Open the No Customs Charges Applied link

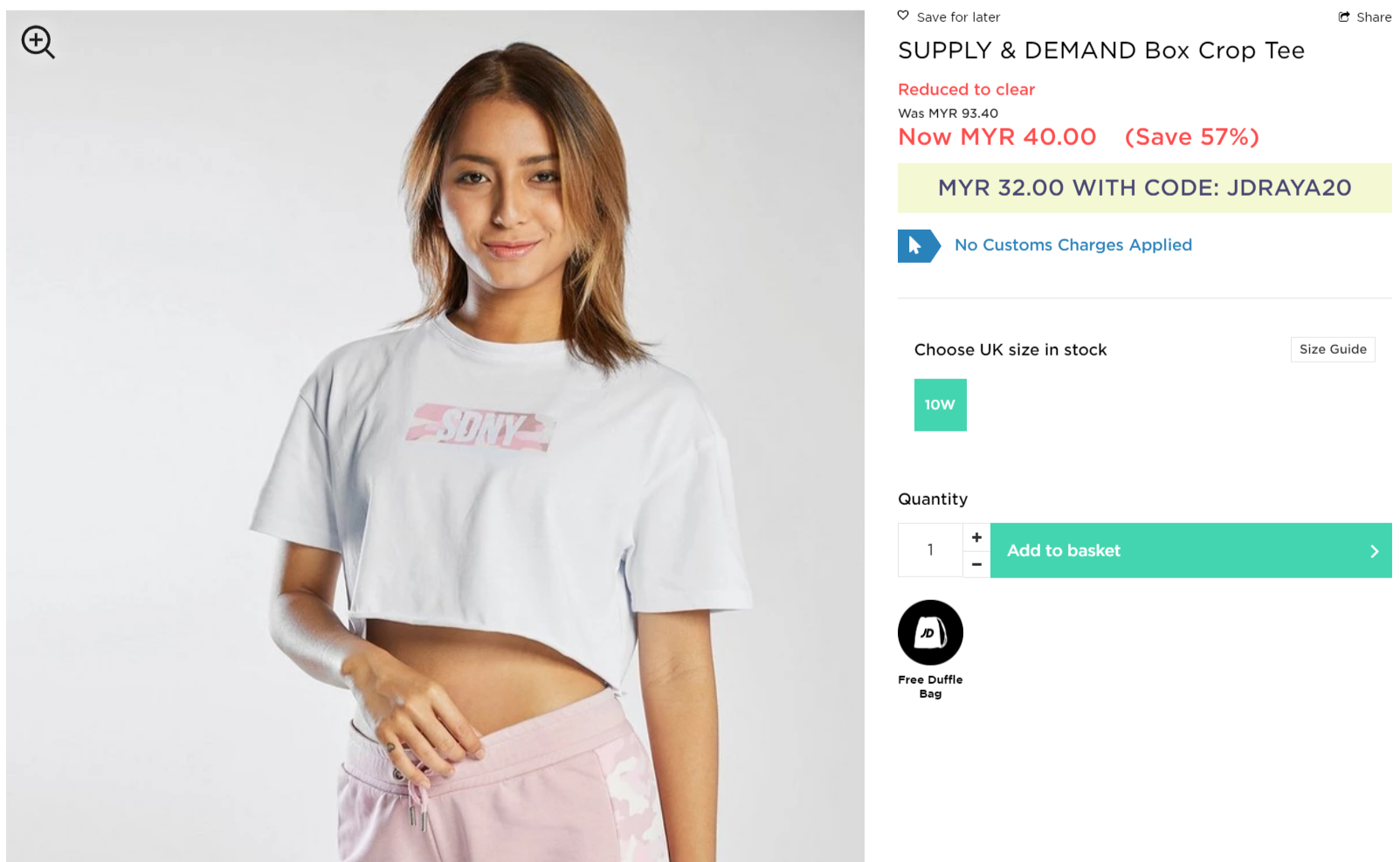click(1072, 245)
